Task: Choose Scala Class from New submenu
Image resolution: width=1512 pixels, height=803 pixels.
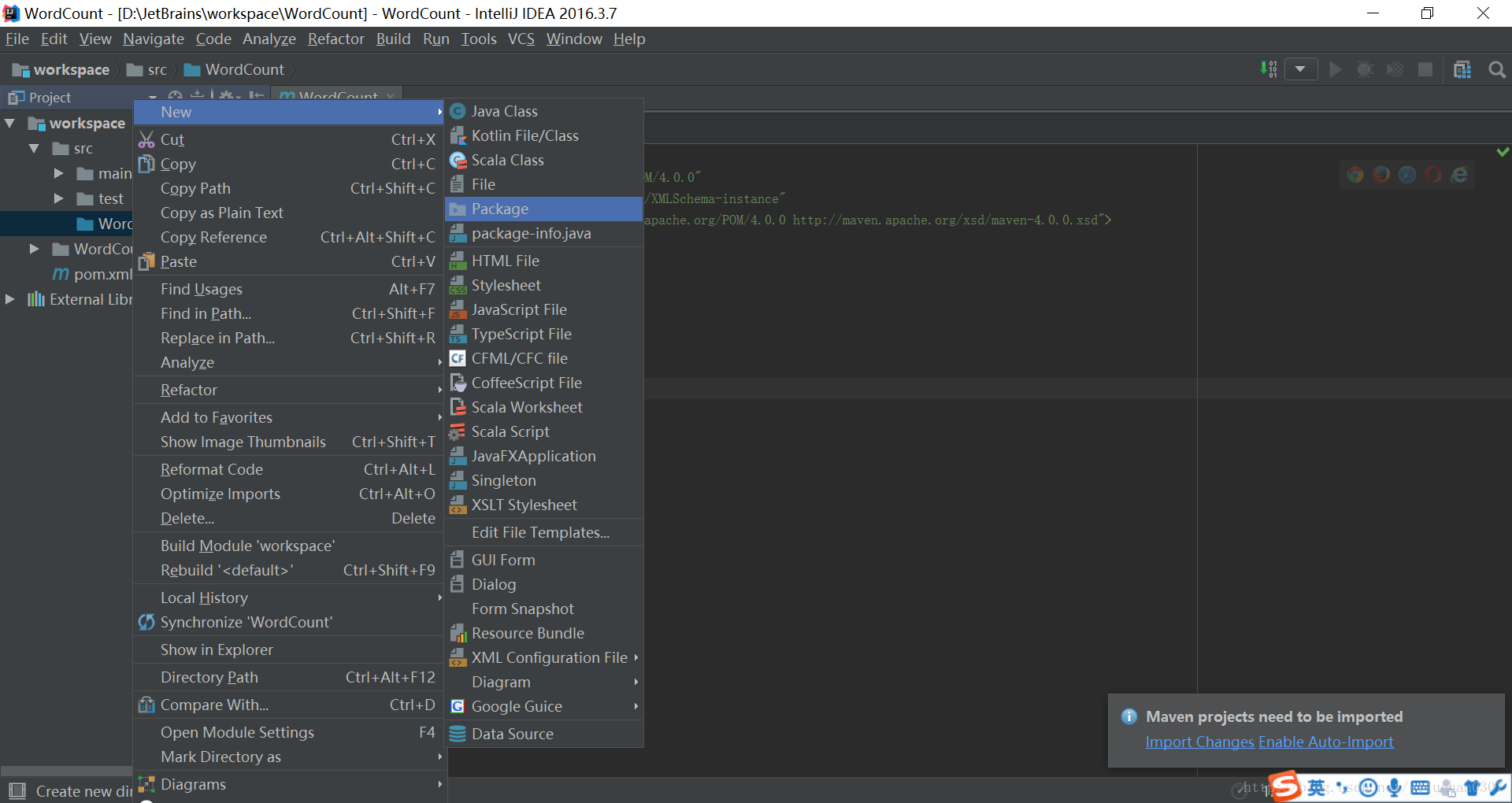Action: click(544, 161)
